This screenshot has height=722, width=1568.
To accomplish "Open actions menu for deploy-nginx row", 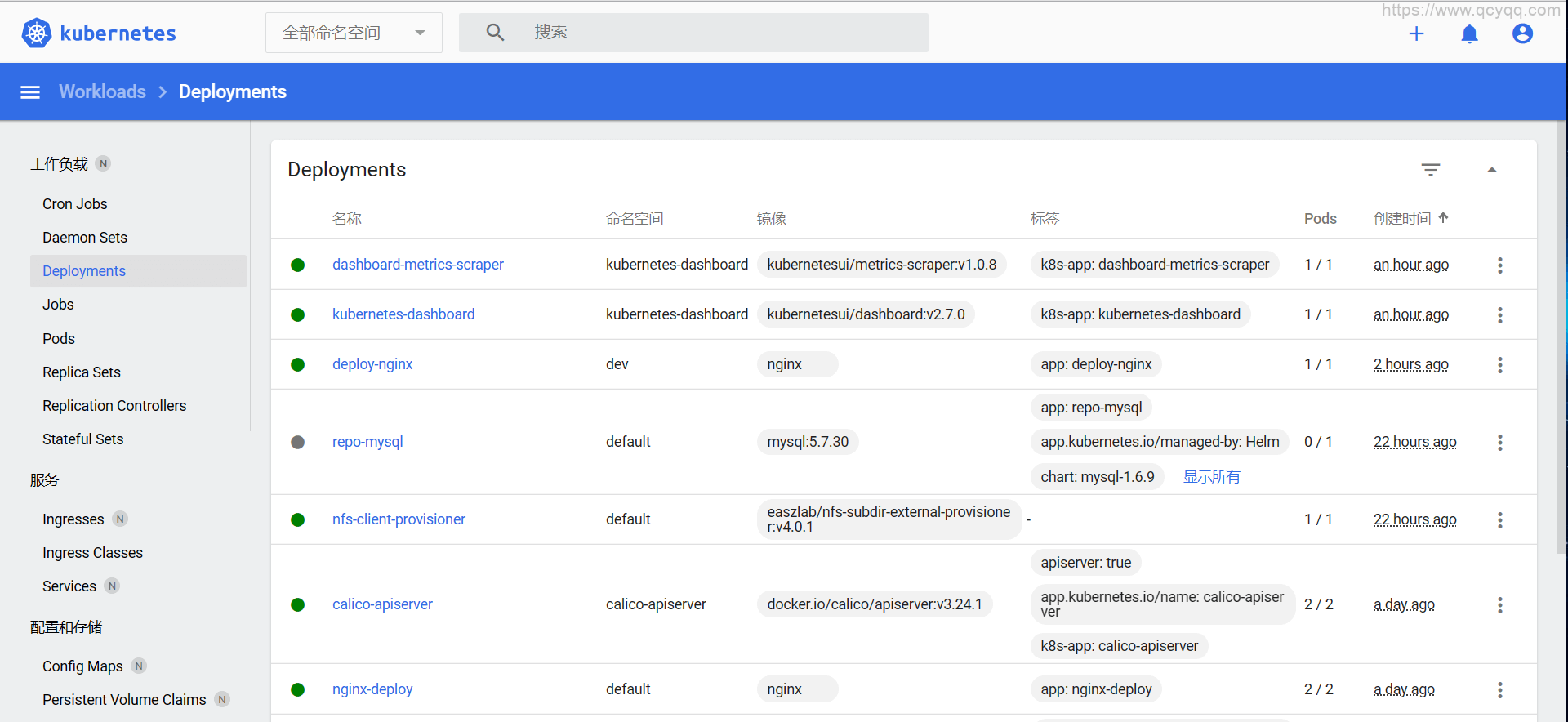I will 1499,365.
